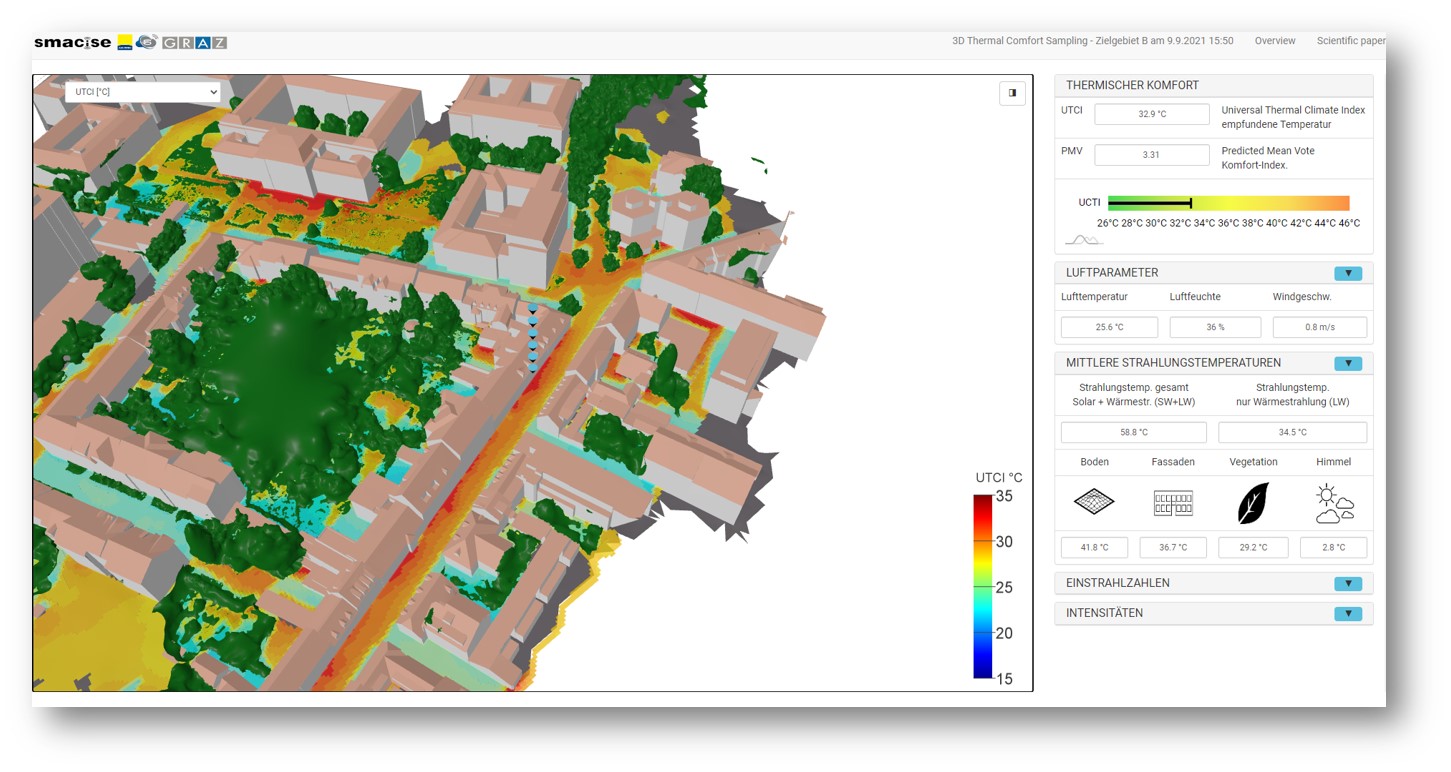This screenshot has width=1451, height=772.
Task: Click the 3D Thermal Comfort Sampling title
Action: [1092, 41]
